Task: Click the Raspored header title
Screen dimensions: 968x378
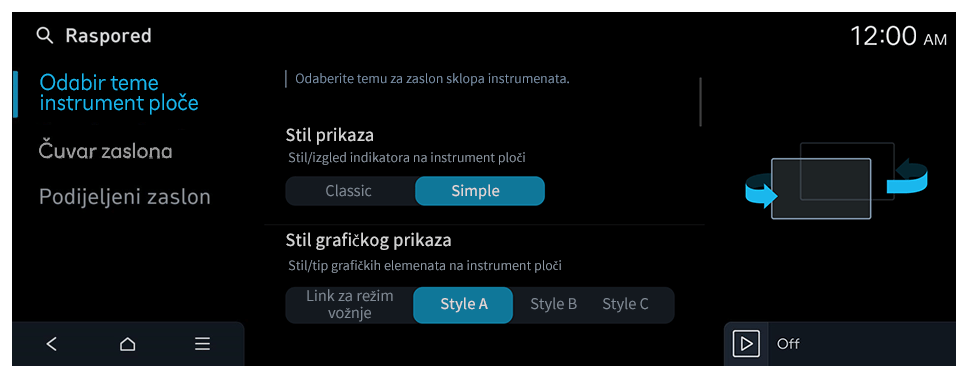Action: pos(108,36)
